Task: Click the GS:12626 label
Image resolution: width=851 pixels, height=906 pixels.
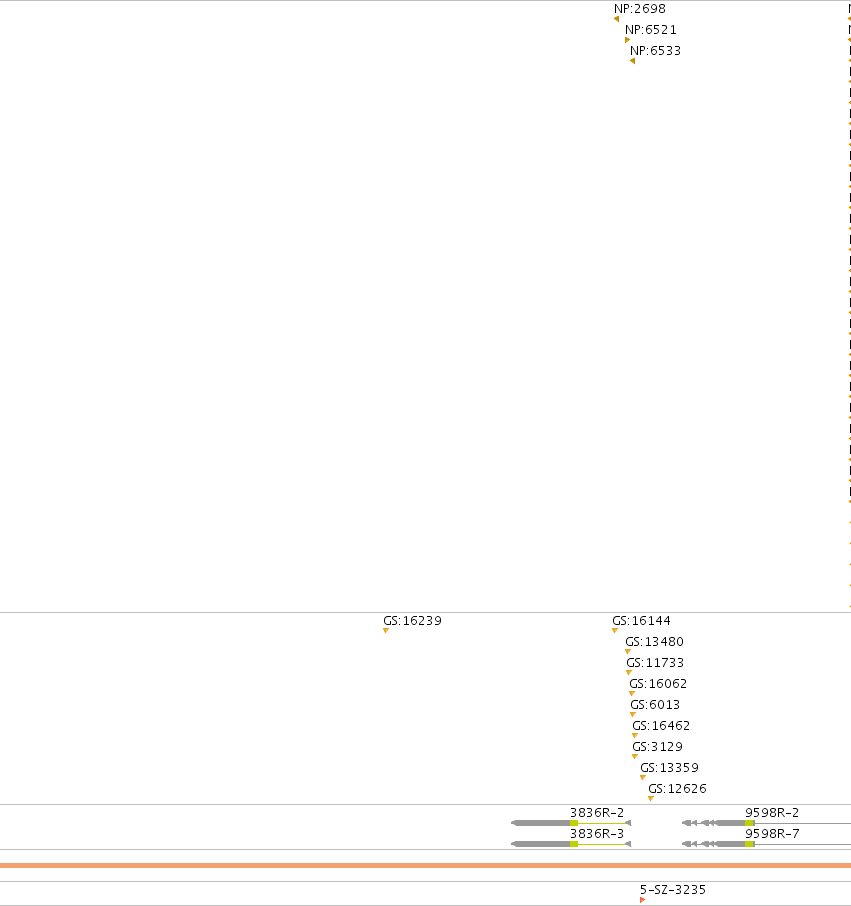Action: pyautogui.click(x=677, y=788)
